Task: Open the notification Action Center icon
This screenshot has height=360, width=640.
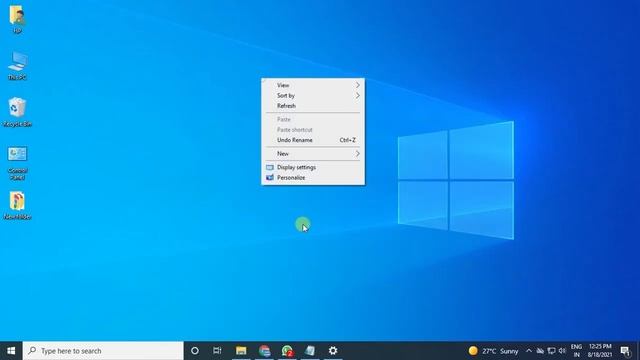Action: [x=625, y=351]
